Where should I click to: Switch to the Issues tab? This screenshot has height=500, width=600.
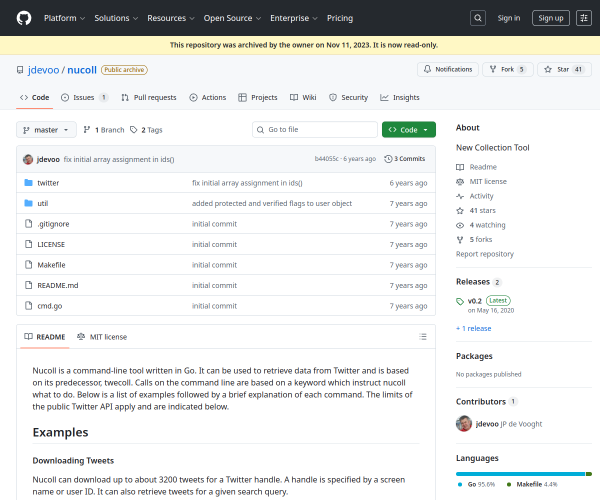click(84, 98)
